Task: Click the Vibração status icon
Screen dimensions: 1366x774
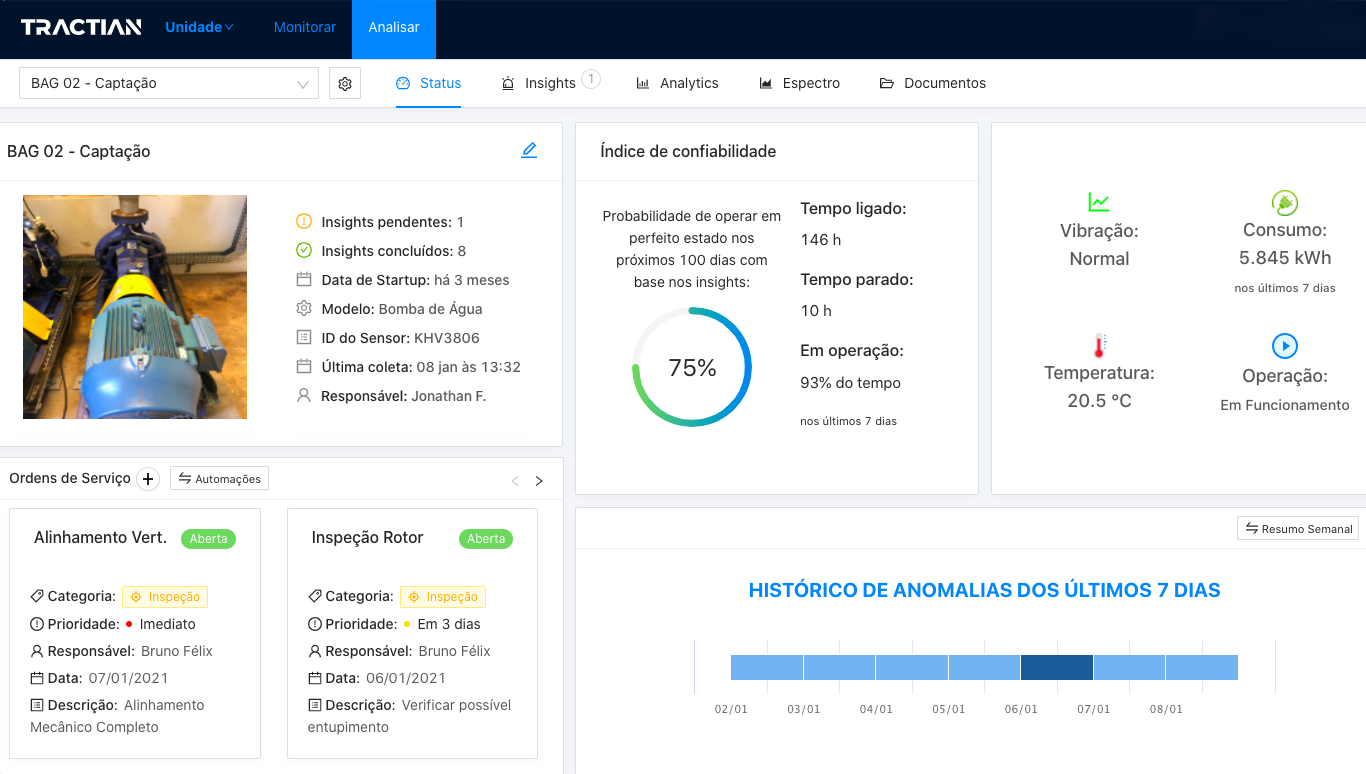Action: (x=1099, y=201)
